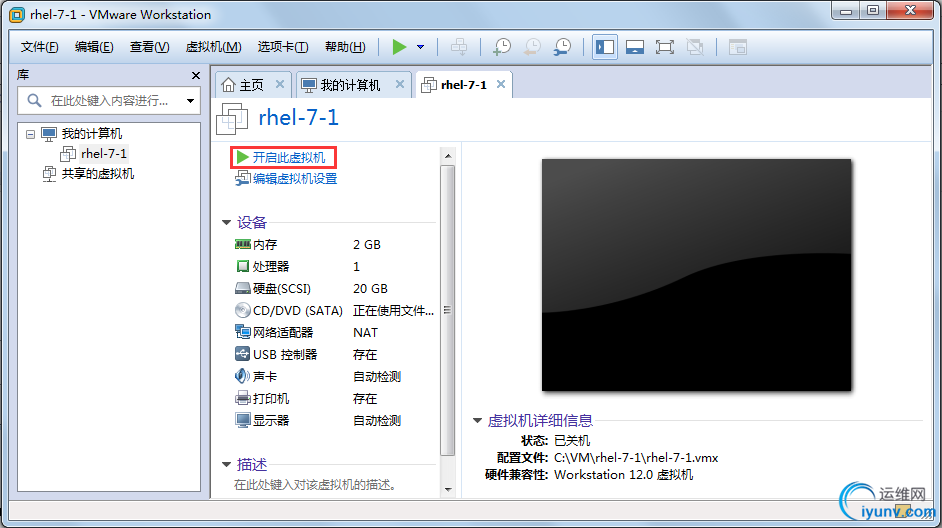
Task: Close the 库 library panel
Action: click(195, 76)
